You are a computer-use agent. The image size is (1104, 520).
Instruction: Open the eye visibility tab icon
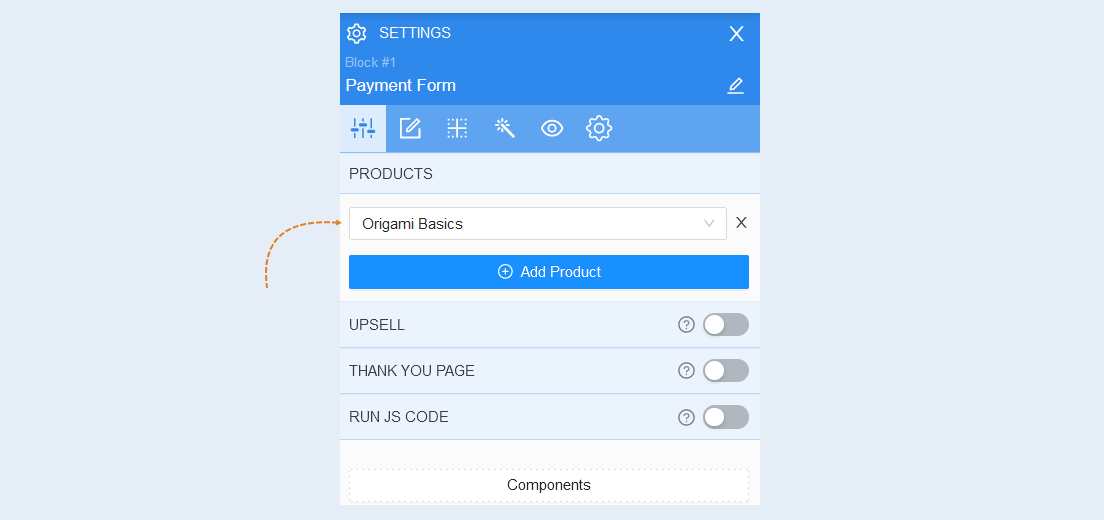[552, 128]
